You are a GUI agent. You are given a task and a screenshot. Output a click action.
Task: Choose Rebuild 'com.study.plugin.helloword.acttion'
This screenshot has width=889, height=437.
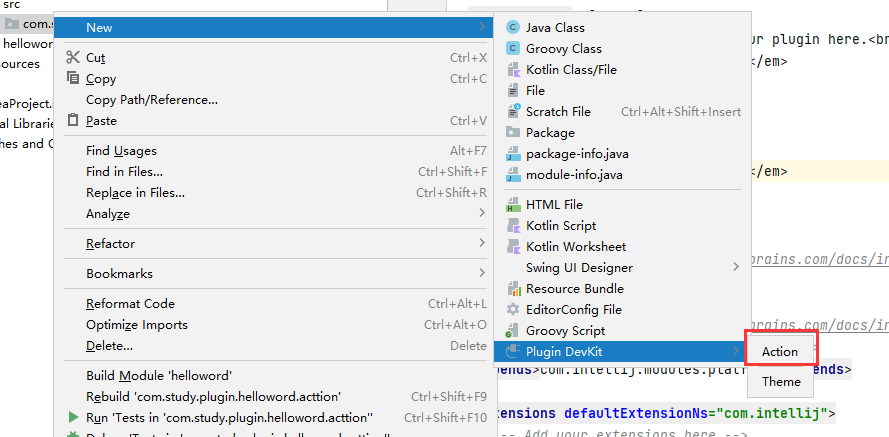[x=274, y=396]
